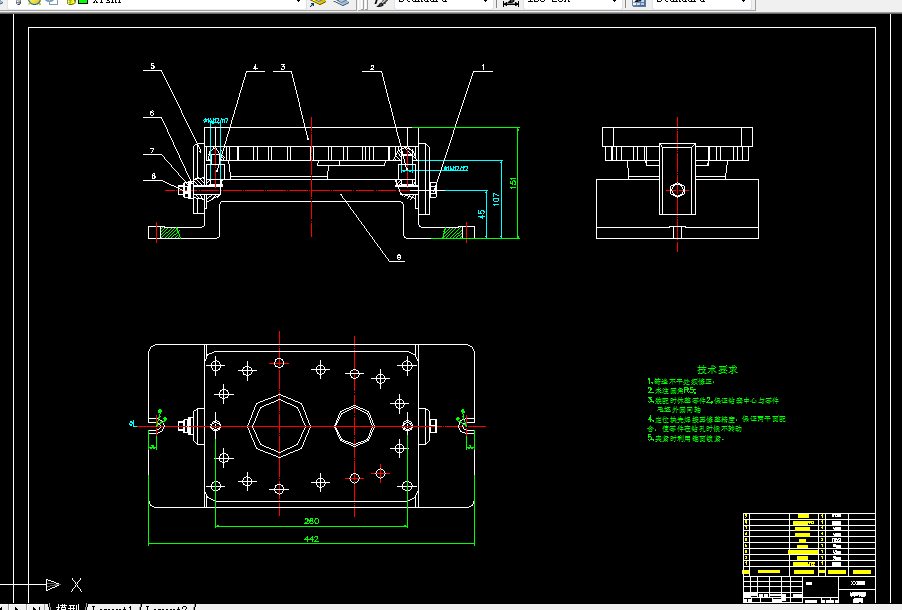
Task: Click part balloon number 5
Action: coord(152,66)
